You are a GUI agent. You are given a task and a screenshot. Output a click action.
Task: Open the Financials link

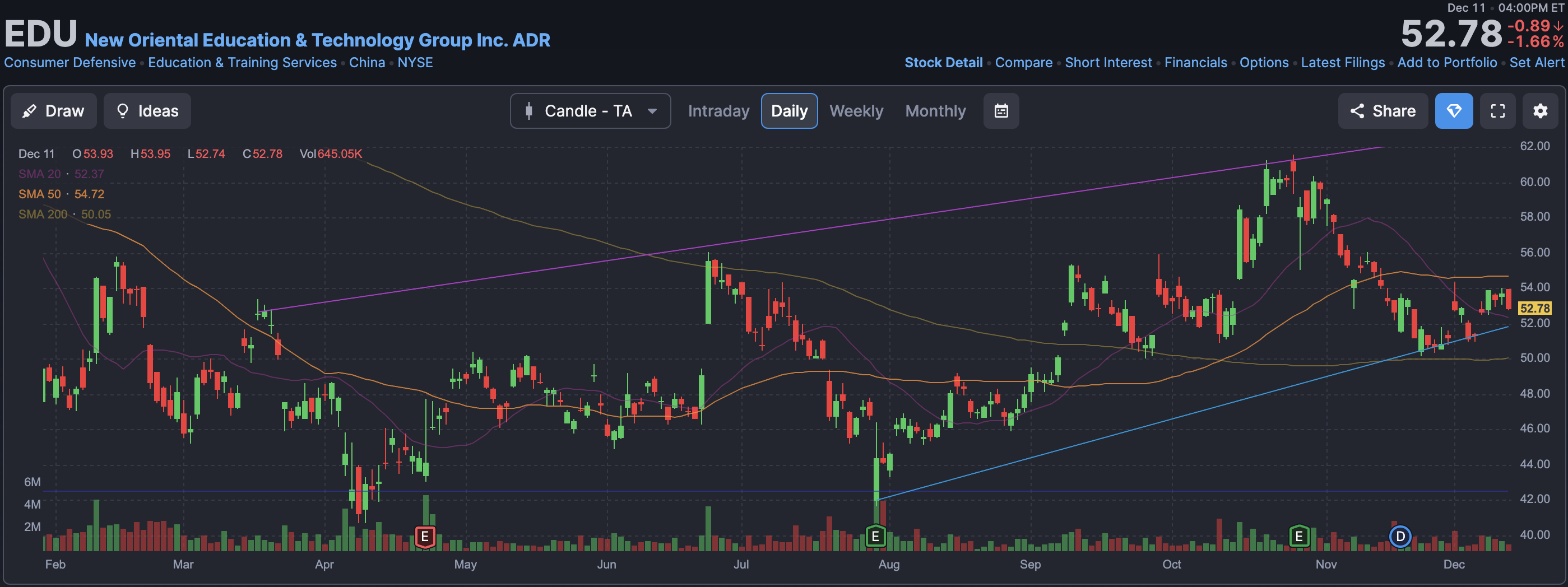(x=1195, y=63)
